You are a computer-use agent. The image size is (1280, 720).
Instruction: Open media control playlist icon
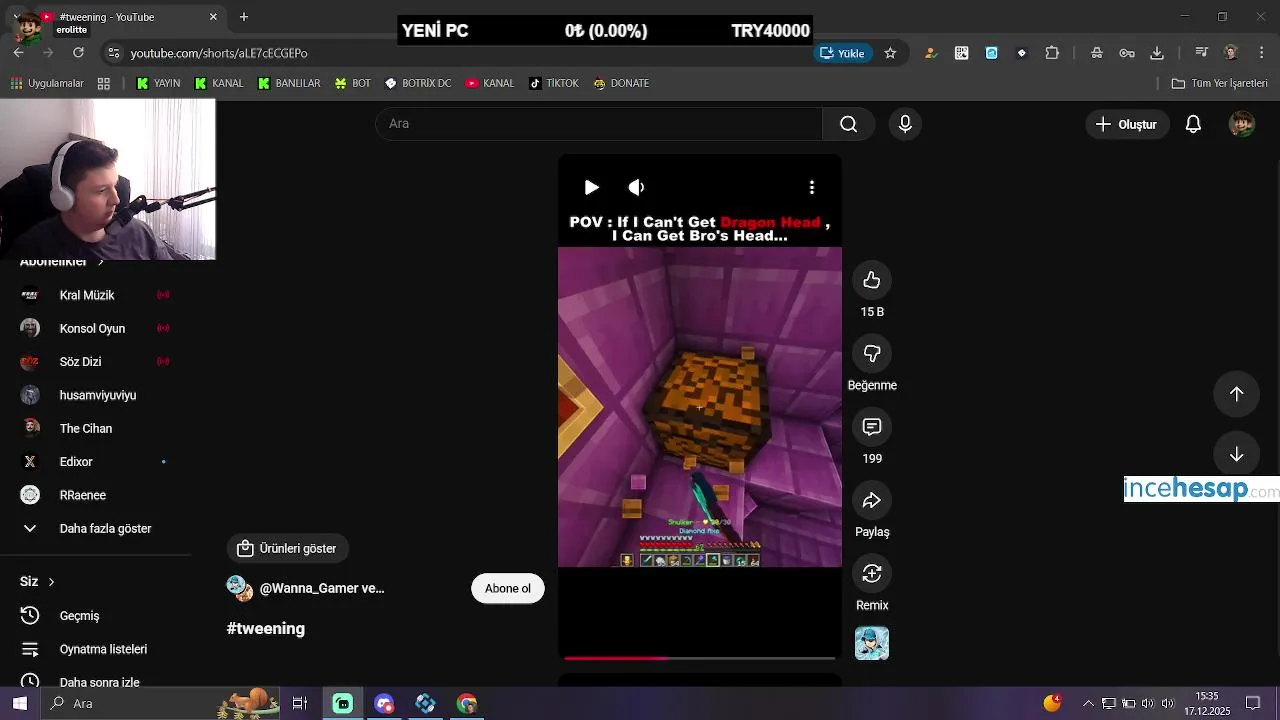coord(1201,53)
